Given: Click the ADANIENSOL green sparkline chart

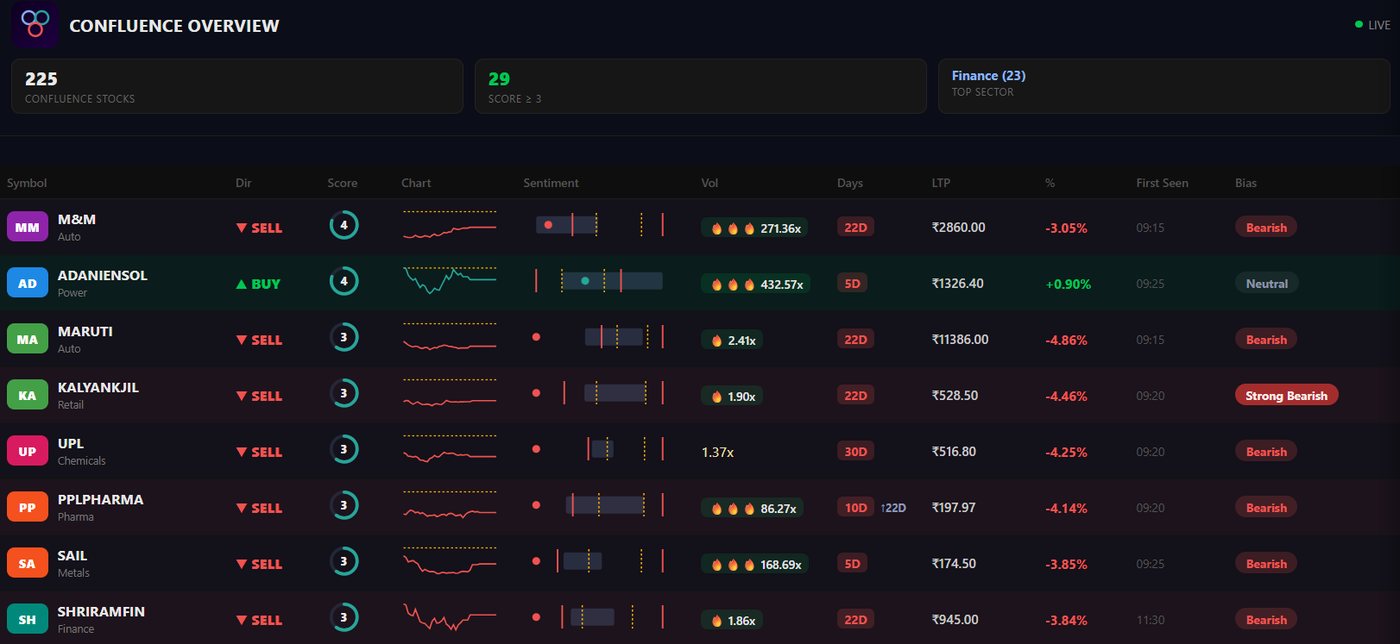Looking at the screenshot, I should tap(450, 280).
